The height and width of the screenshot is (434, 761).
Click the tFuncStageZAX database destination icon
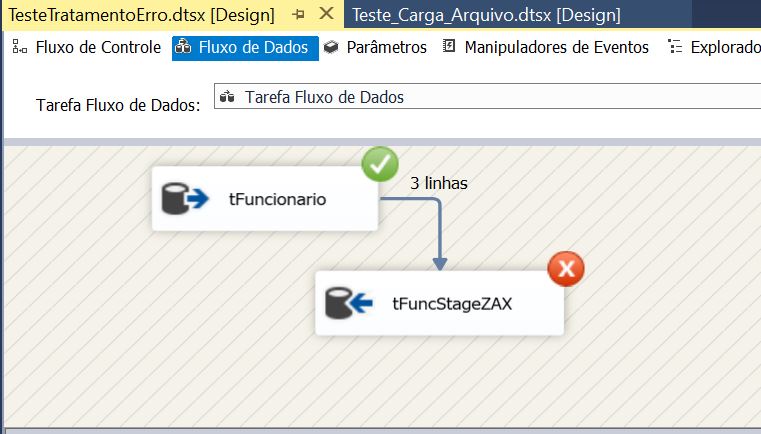[348, 303]
